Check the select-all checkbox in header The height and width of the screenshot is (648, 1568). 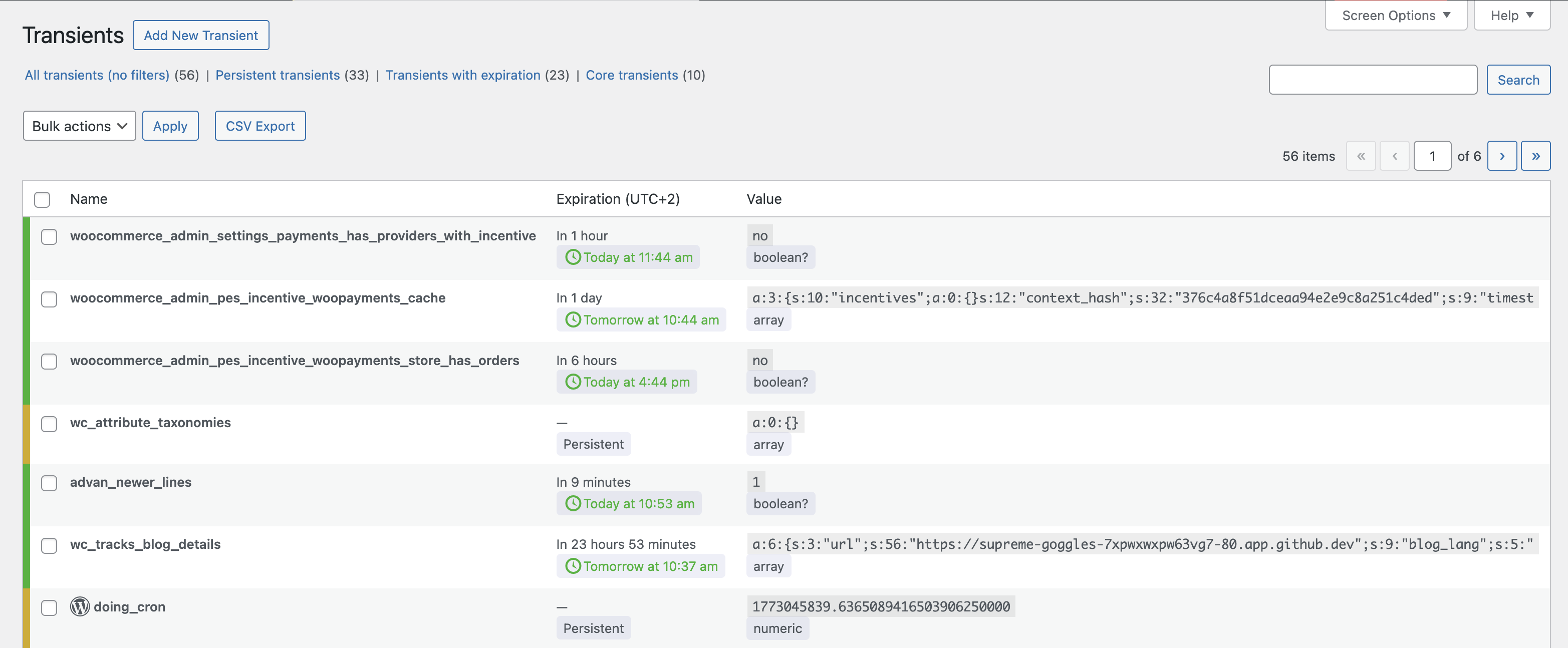(42, 199)
